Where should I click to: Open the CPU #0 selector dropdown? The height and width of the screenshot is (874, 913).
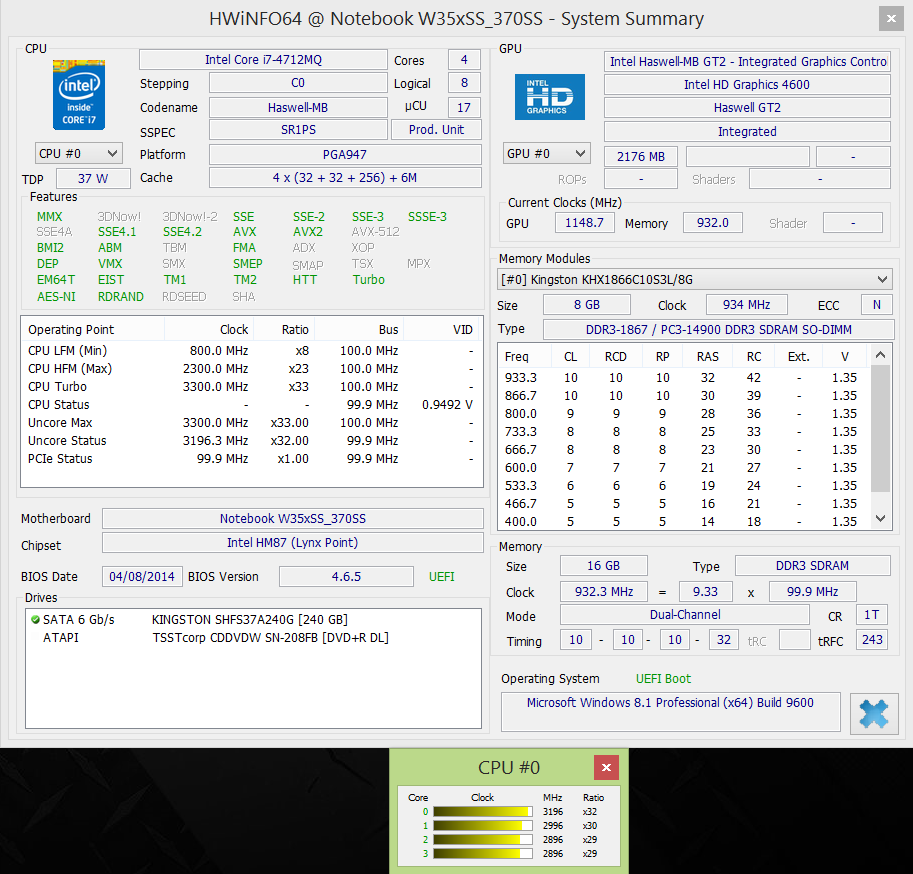(x=79, y=154)
